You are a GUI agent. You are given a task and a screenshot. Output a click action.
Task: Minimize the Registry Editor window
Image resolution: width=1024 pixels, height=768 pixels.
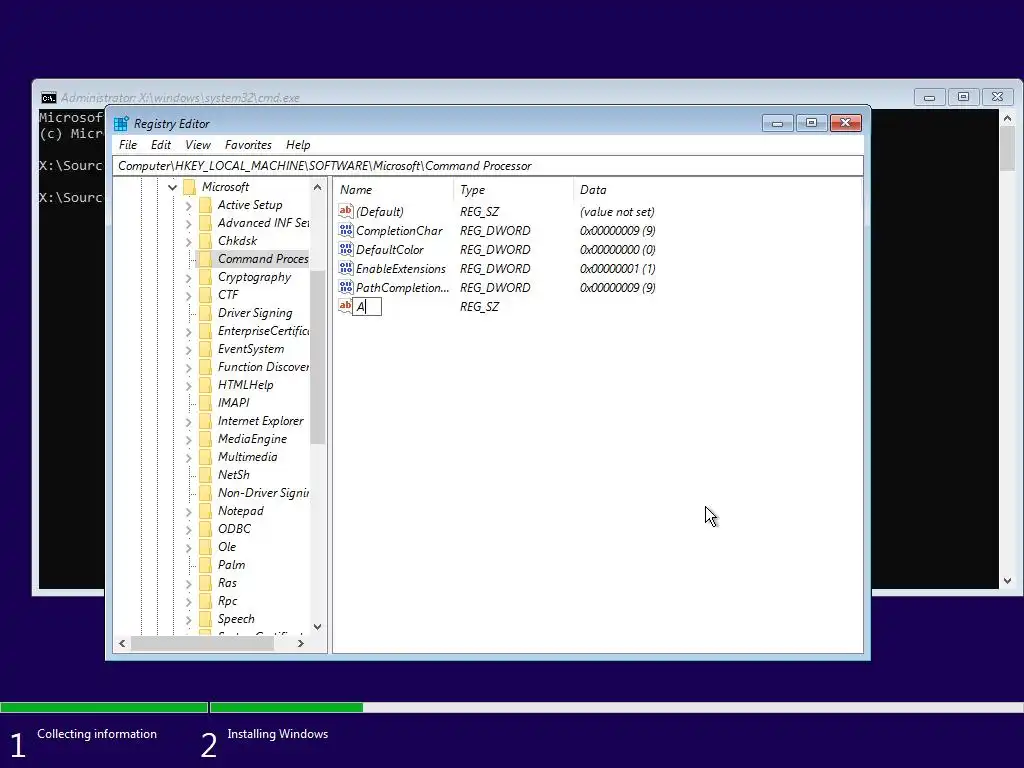777,123
